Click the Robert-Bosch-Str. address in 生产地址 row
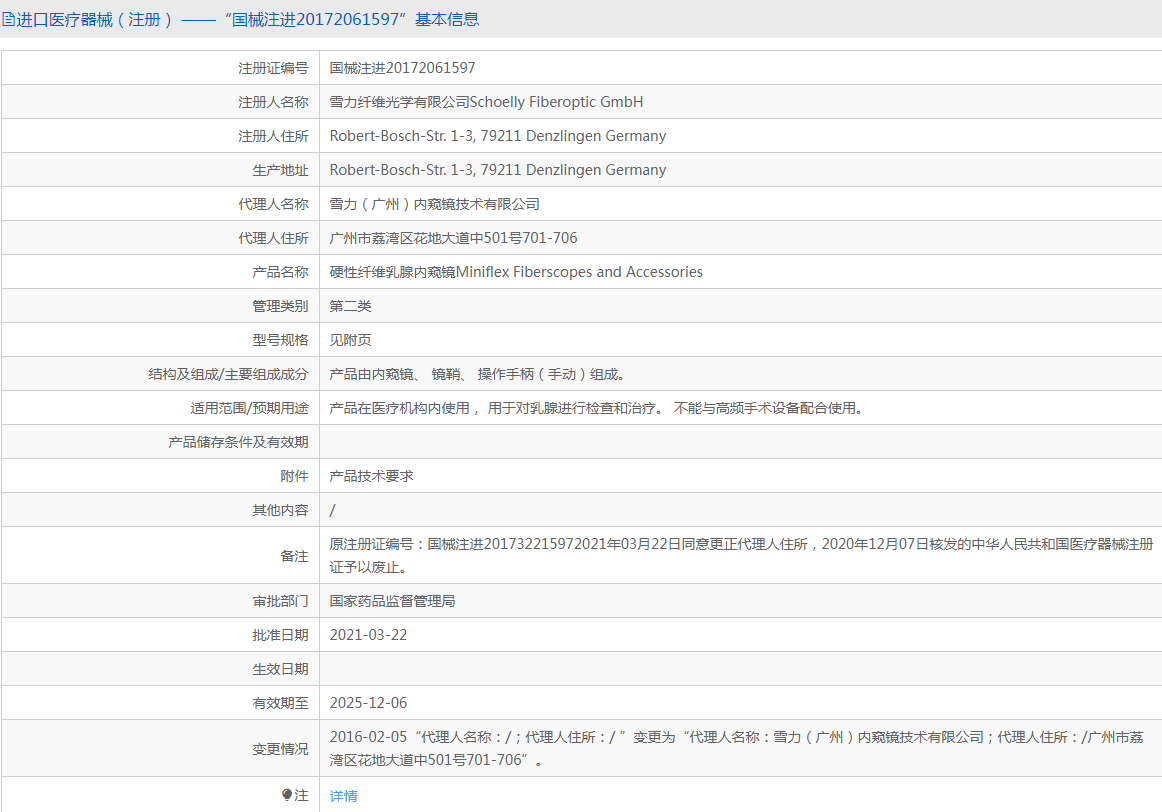The height and width of the screenshot is (812, 1162). [x=497, y=170]
